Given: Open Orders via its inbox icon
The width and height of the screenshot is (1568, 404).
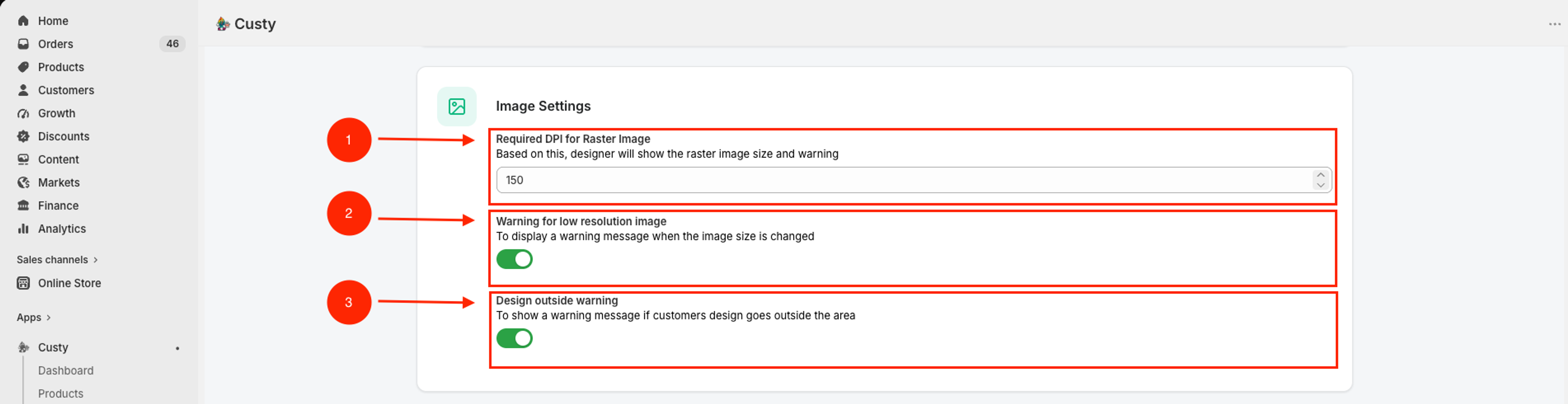Looking at the screenshot, I should pos(23,44).
